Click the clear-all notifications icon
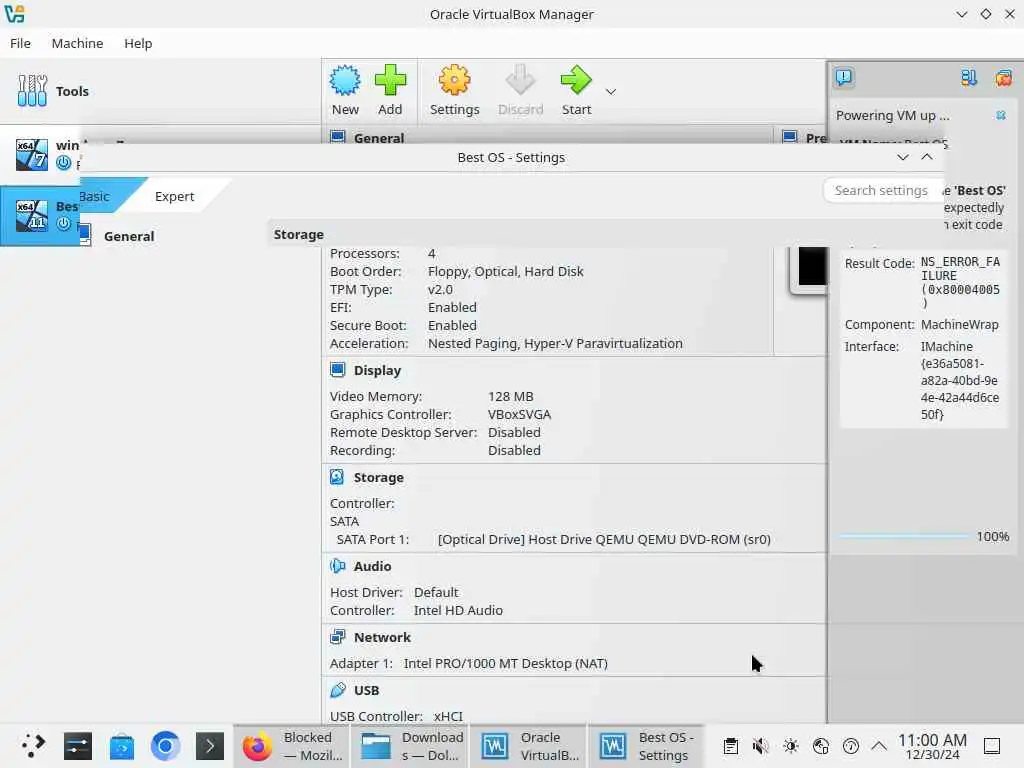Screen dimensions: 1024x768 coord(1004,78)
